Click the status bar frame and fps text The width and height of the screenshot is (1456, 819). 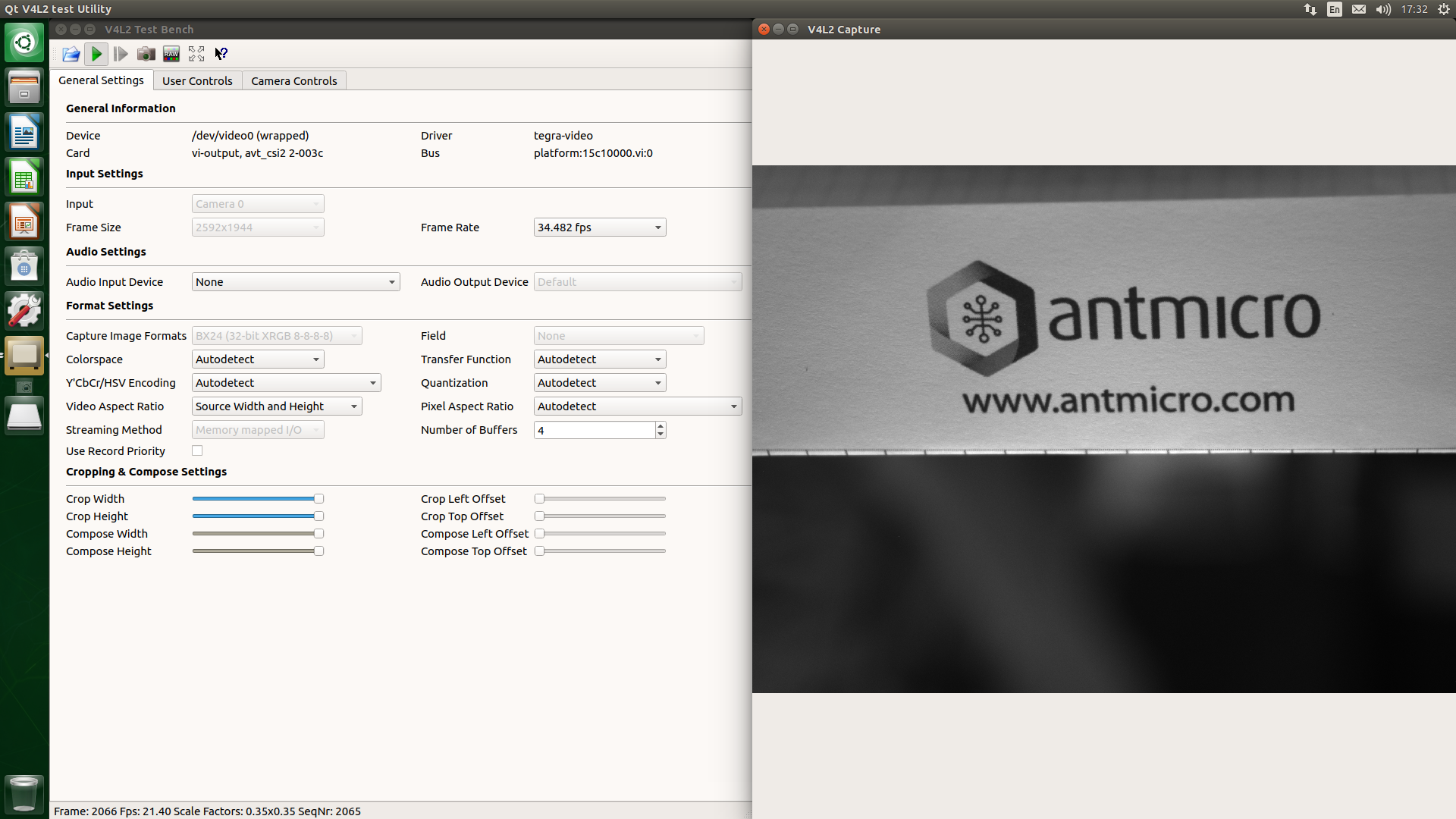(x=207, y=811)
